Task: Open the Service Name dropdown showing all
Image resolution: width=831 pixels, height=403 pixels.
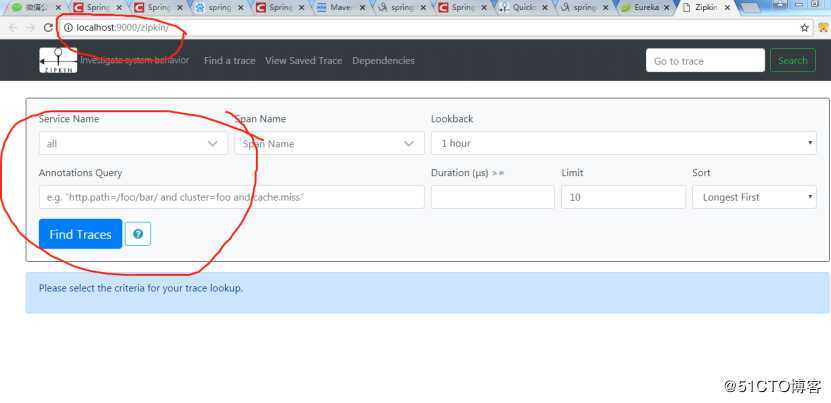Action: (133, 143)
